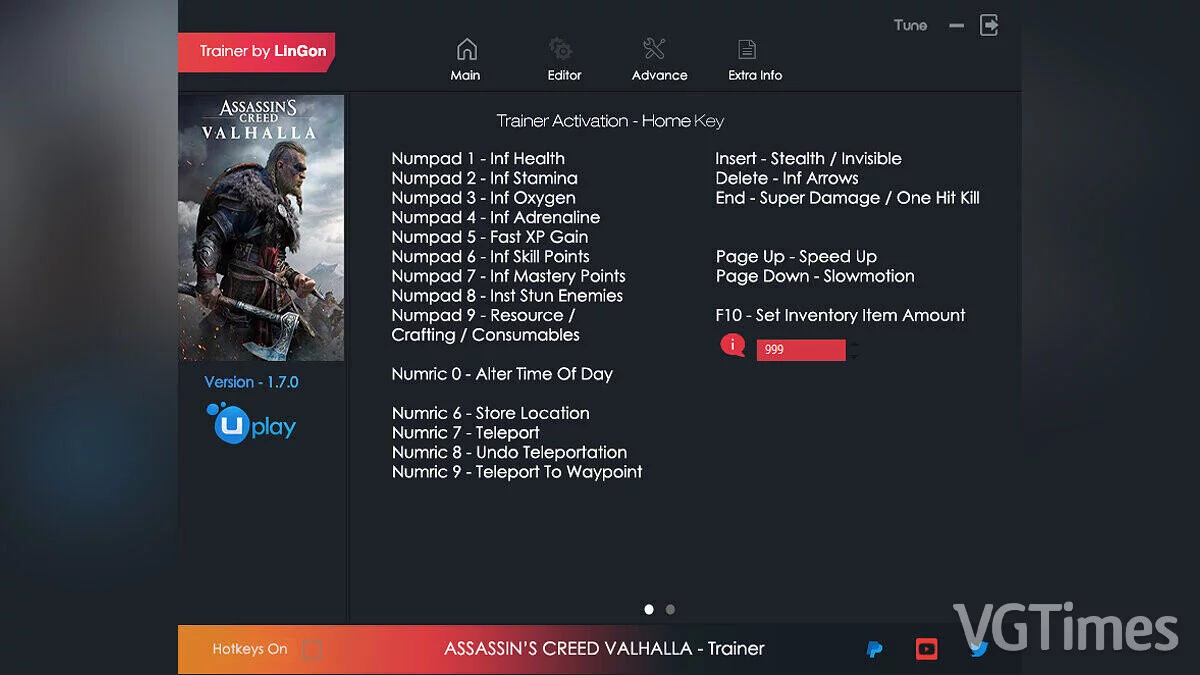Click the Assassin's Creed Valhalla cover art

261,228
